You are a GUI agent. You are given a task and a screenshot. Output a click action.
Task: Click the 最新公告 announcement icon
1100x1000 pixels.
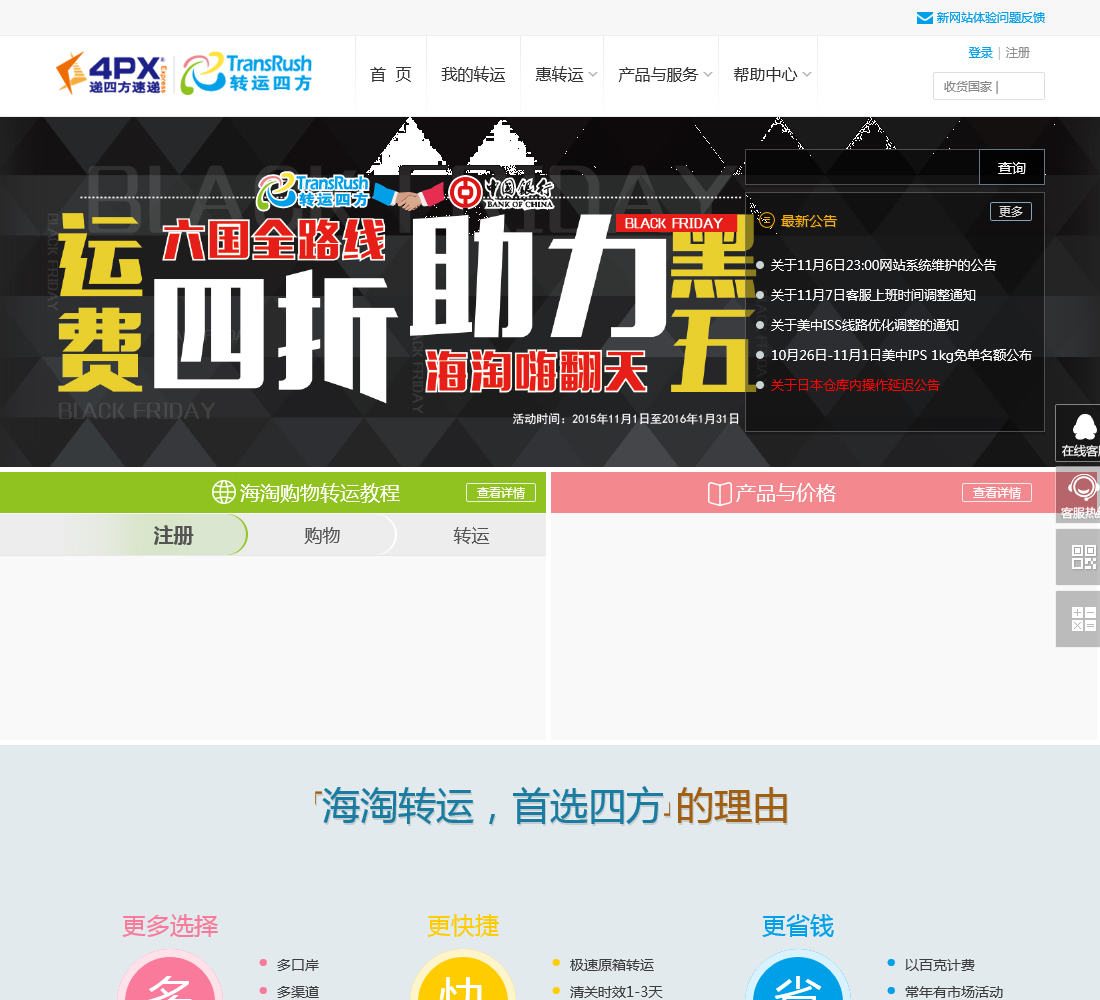766,220
